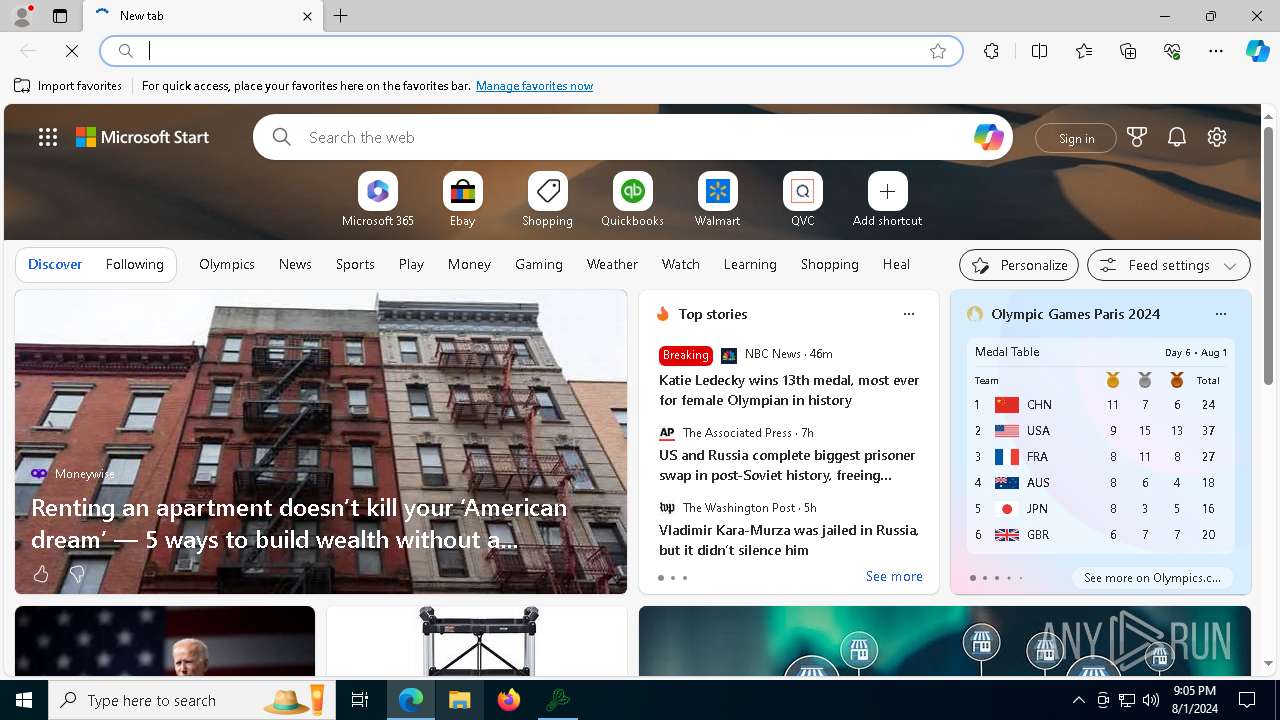
Task: Open Tab actions menu icon
Action: tap(60, 16)
